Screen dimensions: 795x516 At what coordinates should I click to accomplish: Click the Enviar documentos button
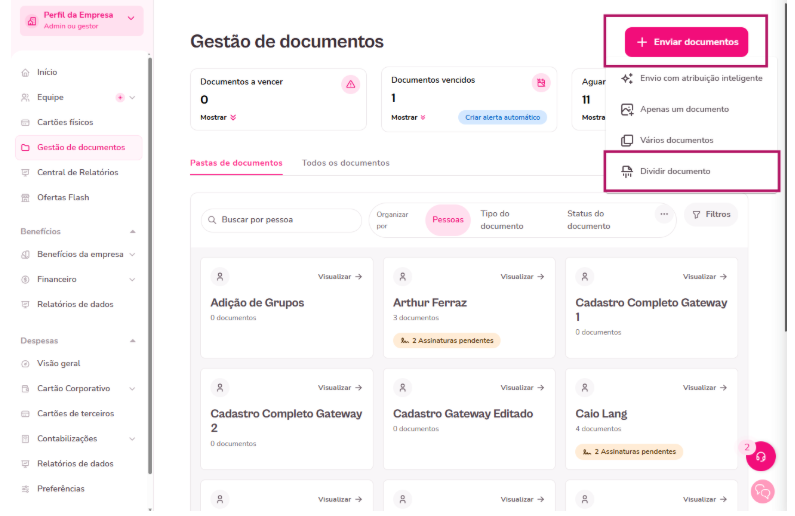pyautogui.click(x=686, y=42)
